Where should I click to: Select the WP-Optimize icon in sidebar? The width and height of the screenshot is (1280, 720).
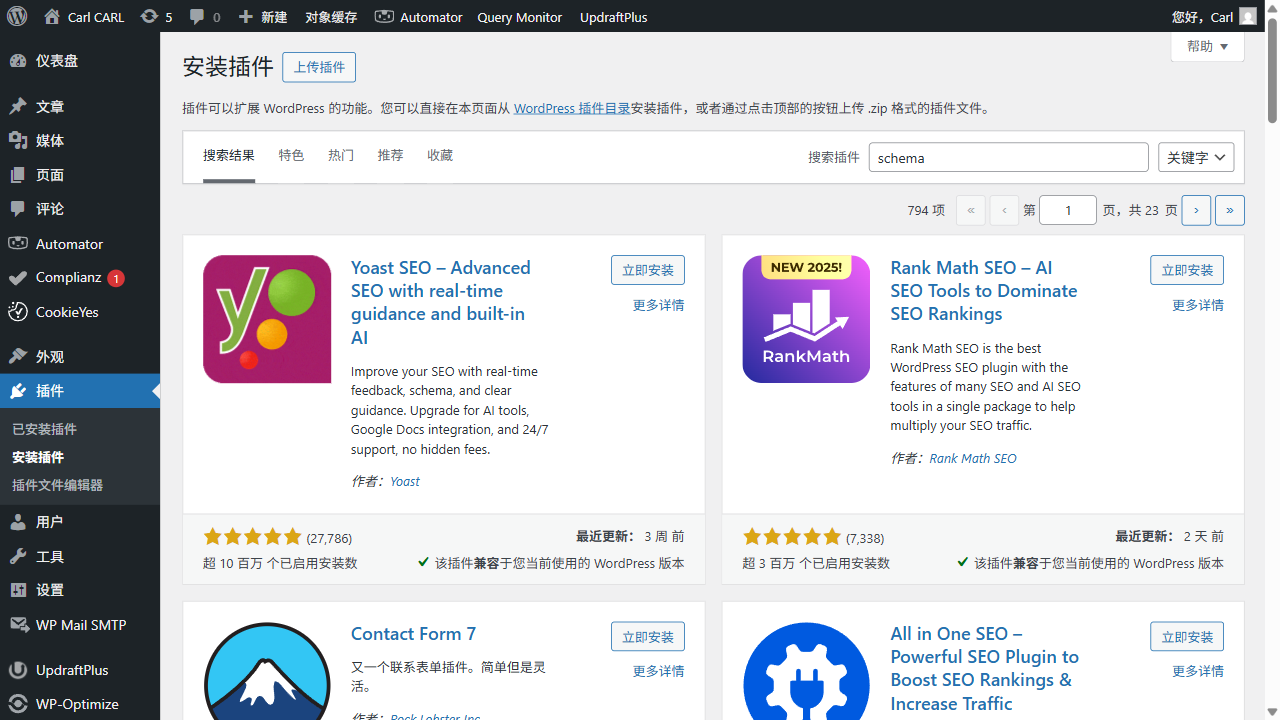[17, 703]
